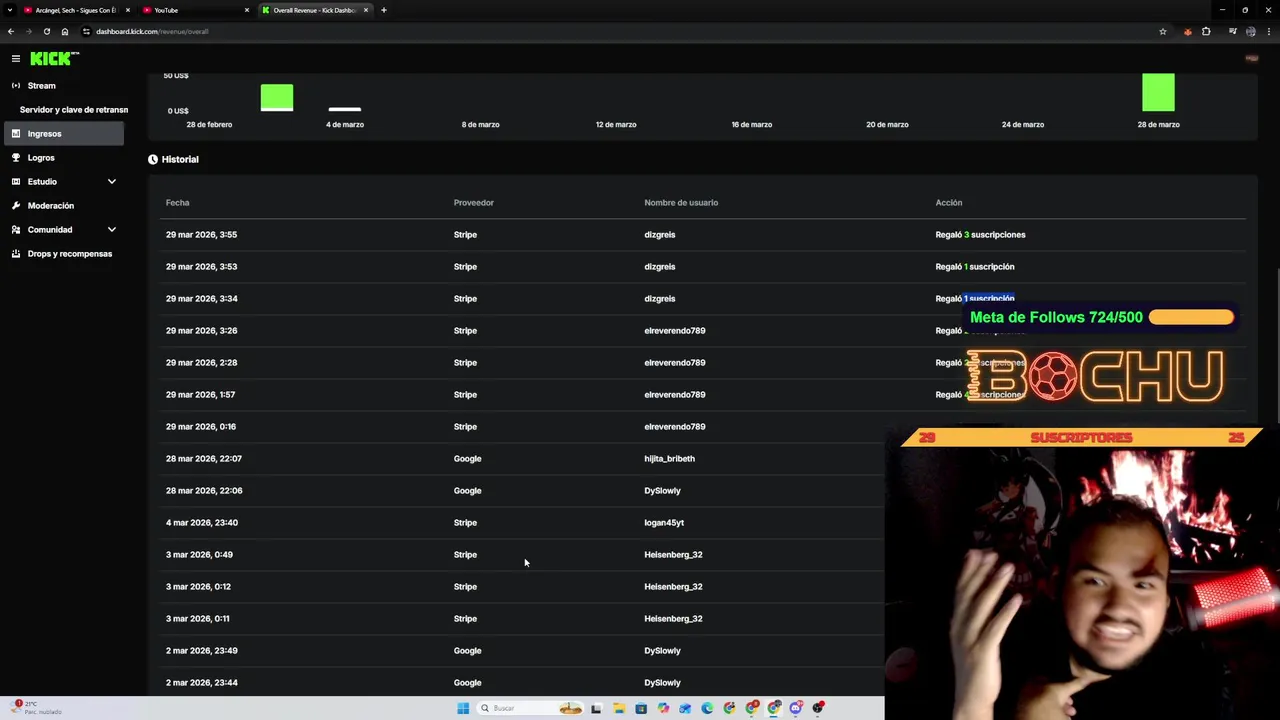Click date 4 mar 2026, 23:40
This screenshot has height=720, width=1280.
(202, 522)
